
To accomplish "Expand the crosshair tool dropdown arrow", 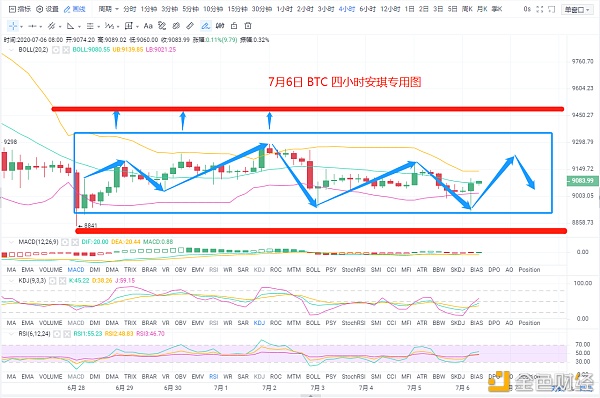I will (x=21, y=27).
